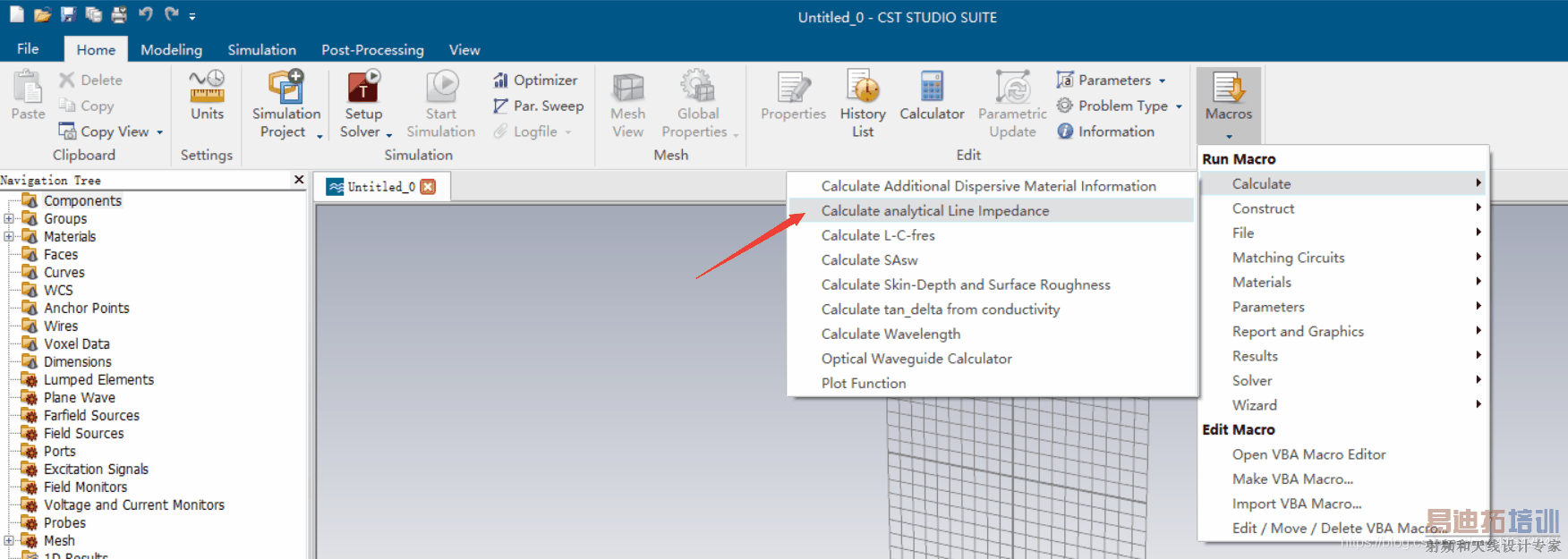This screenshot has width=1568, height=559.
Task: Open the Simulation Project dropdown arrow
Action: tap(320, 136)
